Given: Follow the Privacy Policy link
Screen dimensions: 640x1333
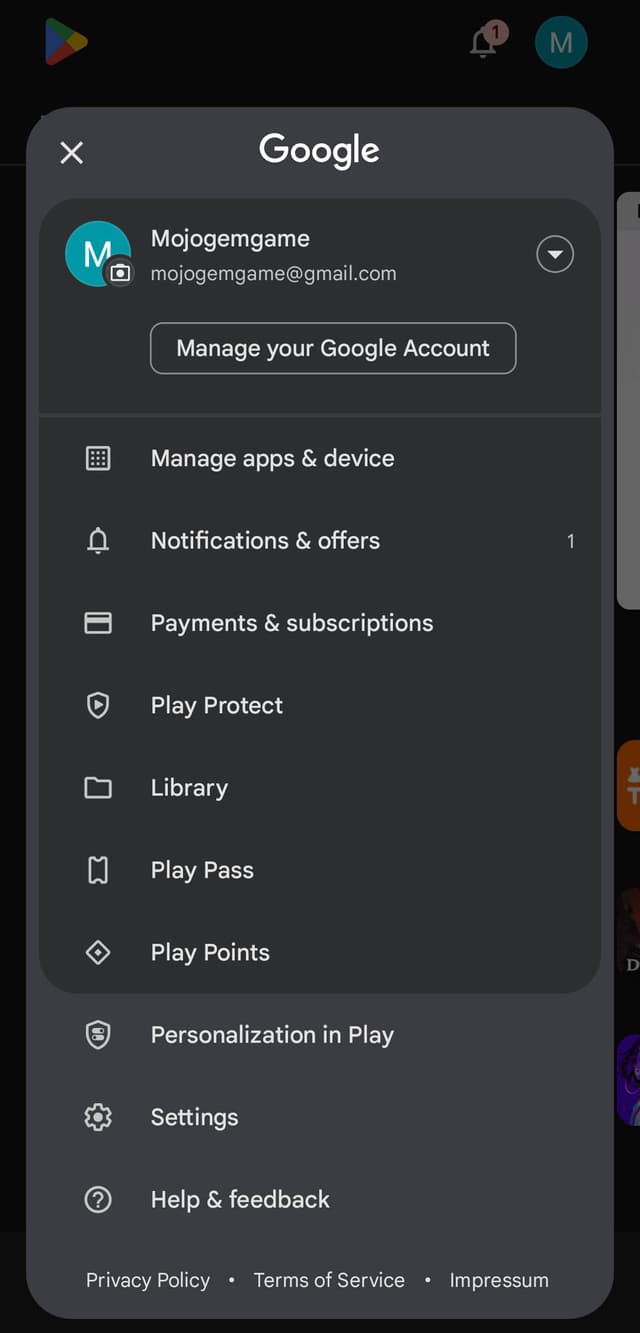Looking at the screenshot, I should [x=148, y=1280].
